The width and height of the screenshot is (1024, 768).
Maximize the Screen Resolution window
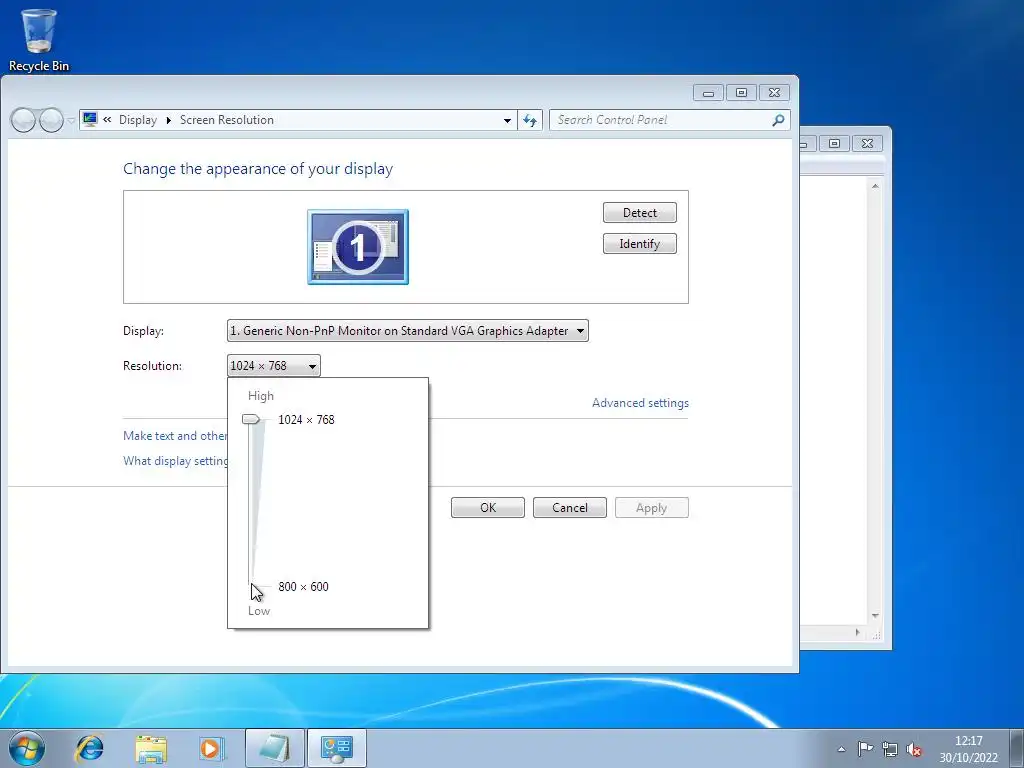pos(741,93)
